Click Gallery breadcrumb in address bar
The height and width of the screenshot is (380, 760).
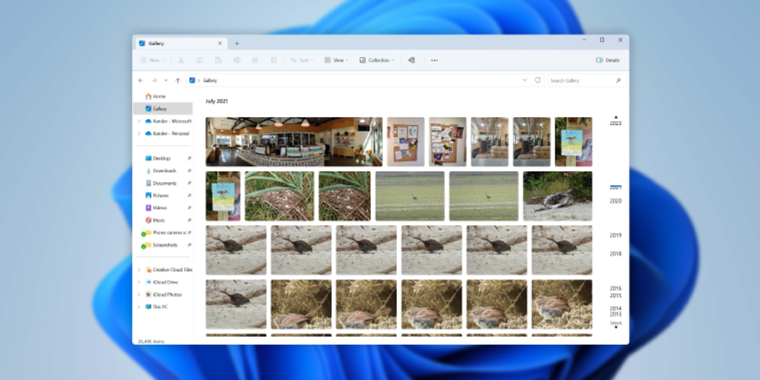(x=210, y=80)
